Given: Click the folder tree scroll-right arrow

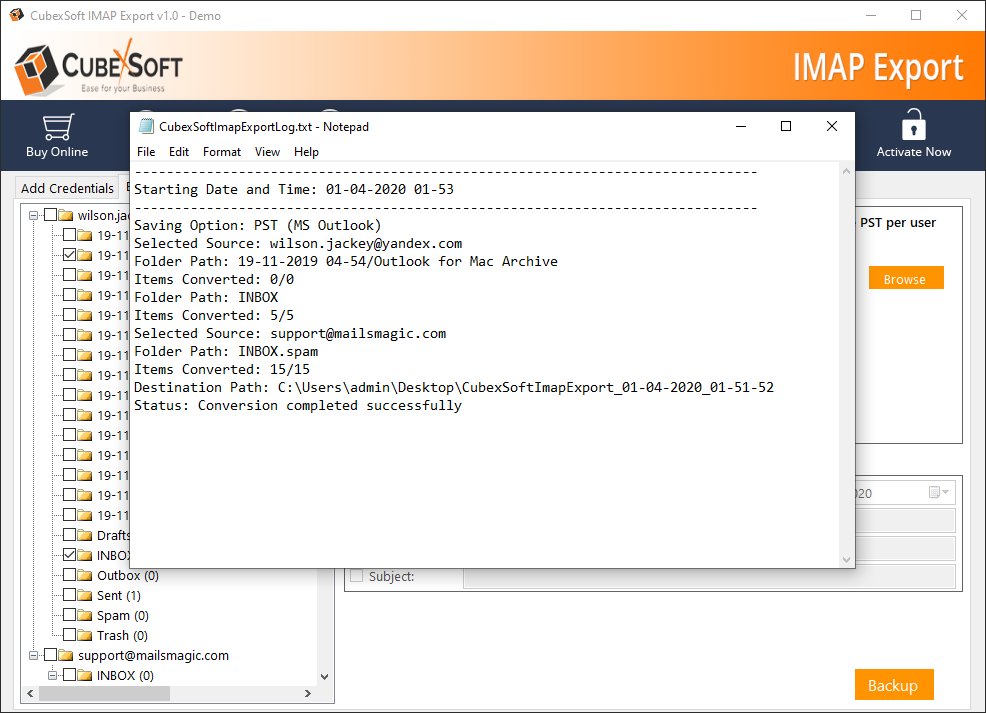Looking at the screenshot, I should (x=307, y=694).
